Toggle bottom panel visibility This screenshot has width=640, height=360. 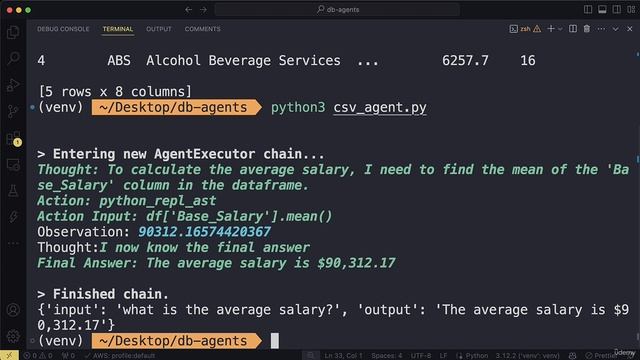pos(602,9)
